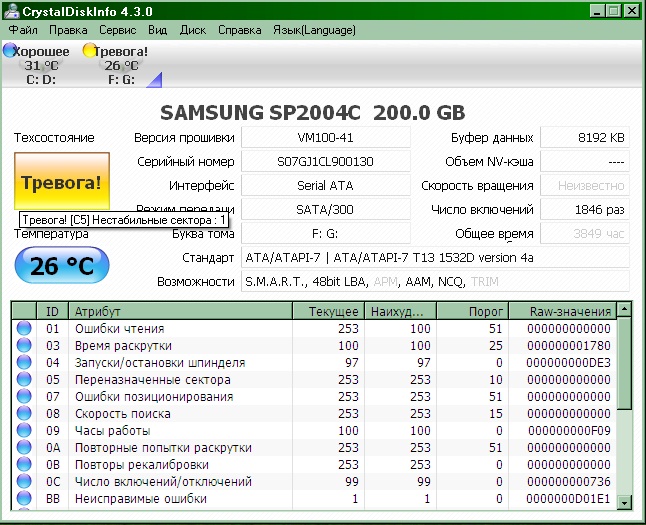Viewport: 646px width, 525px height.
Task: Click the attribute list vertical scrollbar thumb
Action: 624,363
